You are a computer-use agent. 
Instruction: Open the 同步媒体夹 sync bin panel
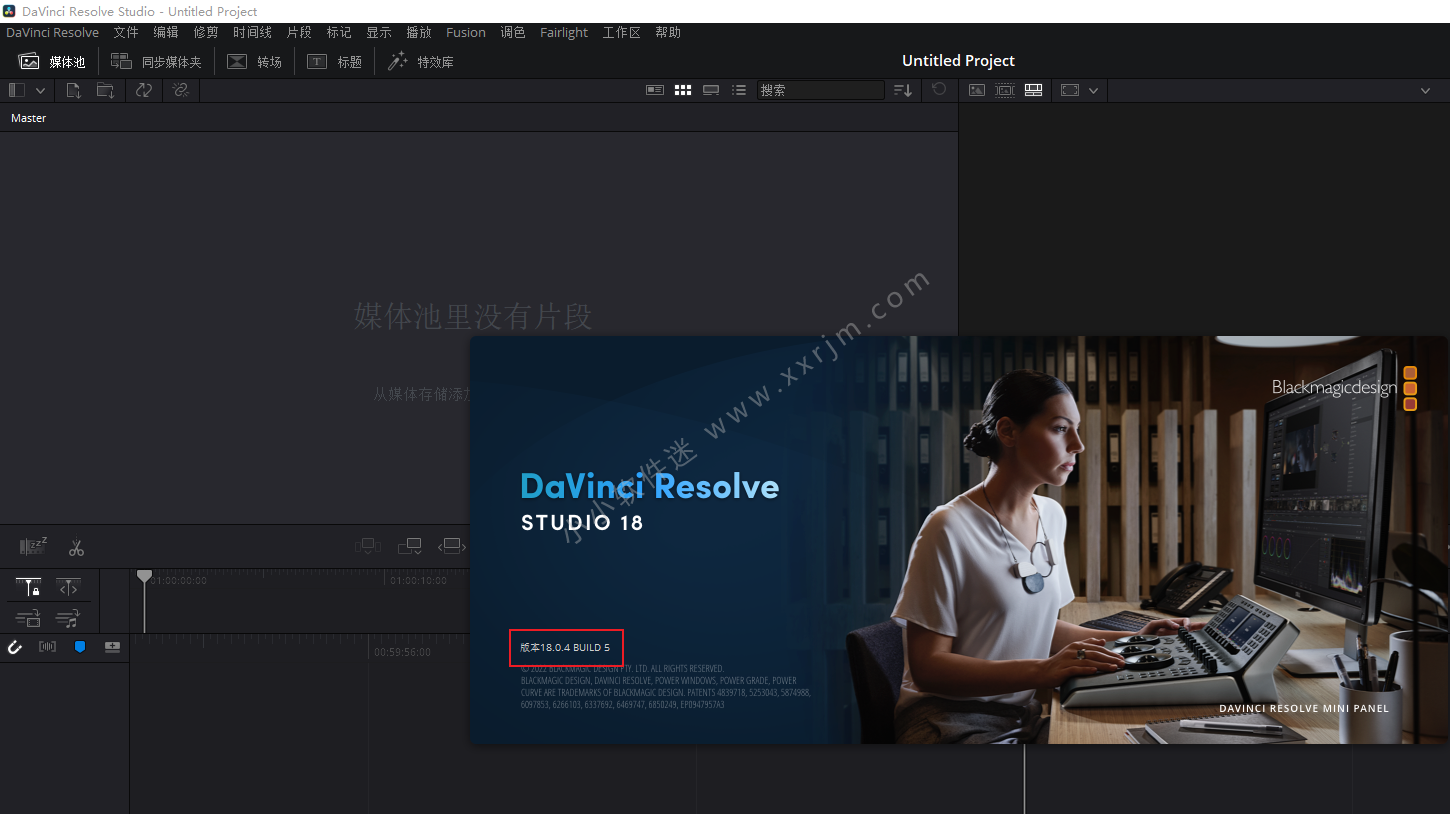156,62
